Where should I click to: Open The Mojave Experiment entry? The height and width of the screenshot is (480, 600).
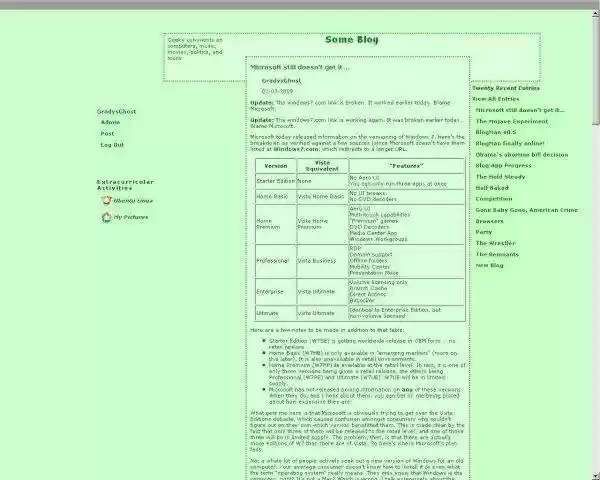point(512,121)
